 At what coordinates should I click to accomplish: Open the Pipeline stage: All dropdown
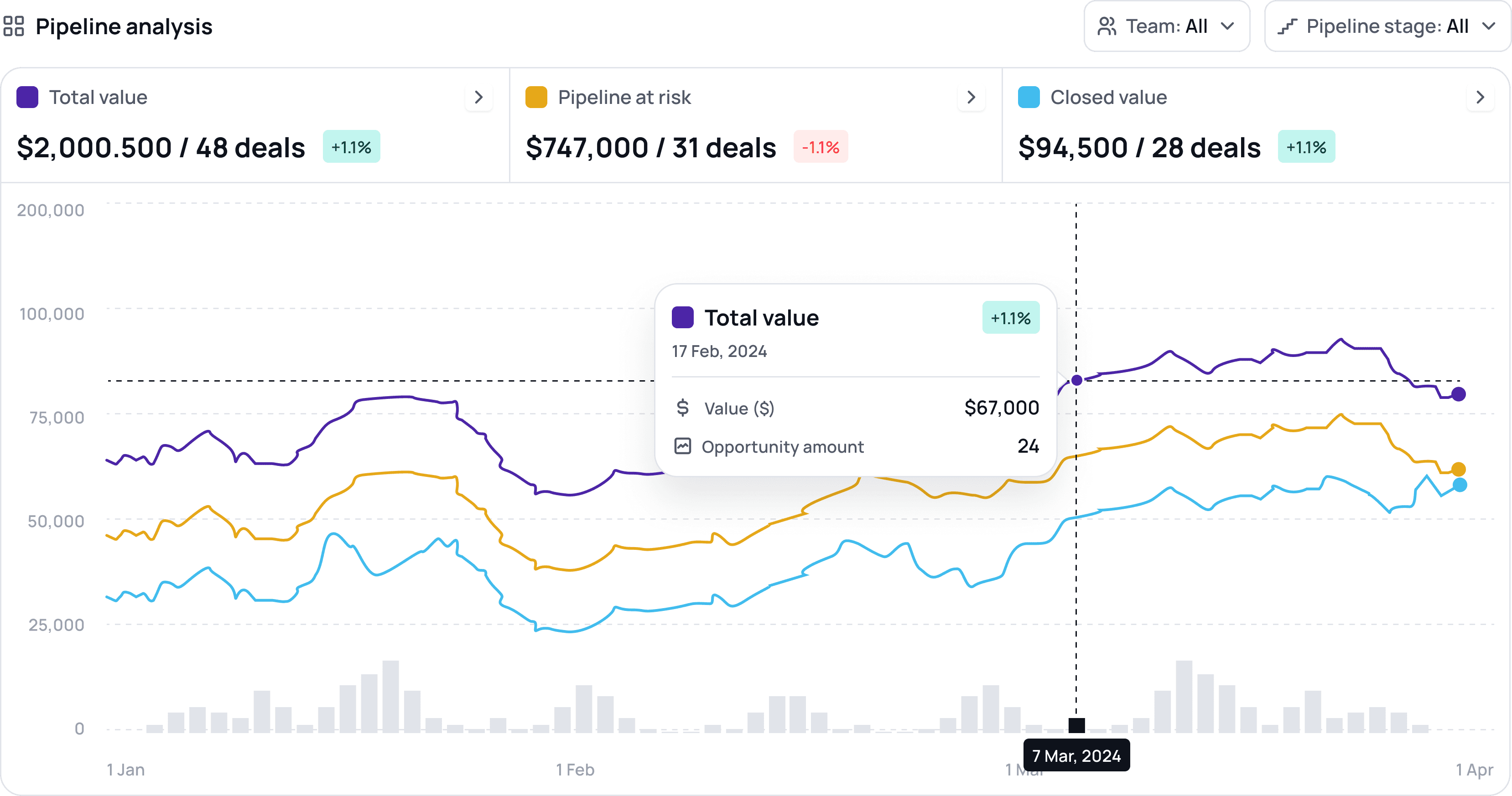point(1387,26)
